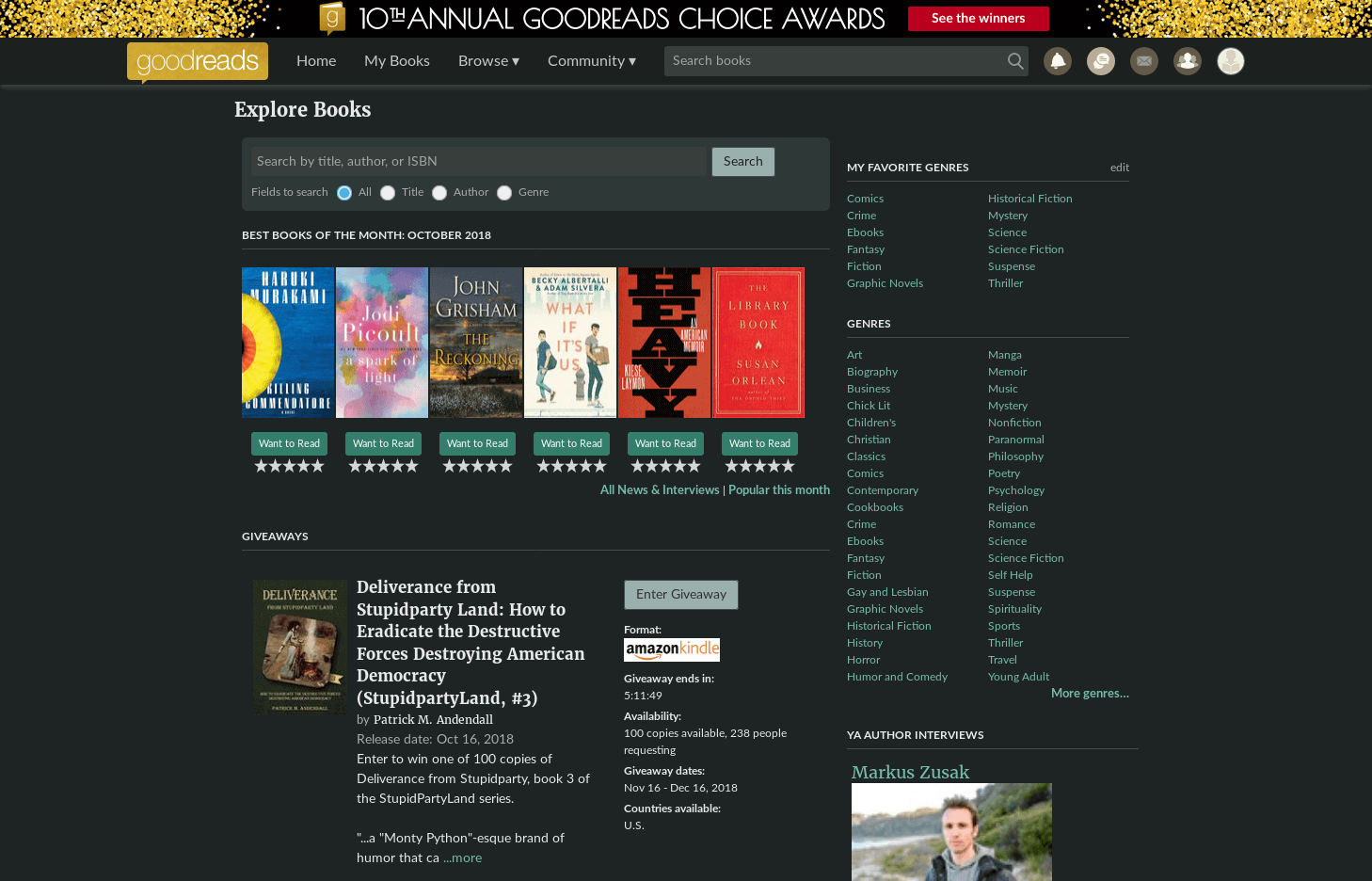Open Killing Commendatore book cover
This screenshot has height=881, width=1372.
(288, 343)
